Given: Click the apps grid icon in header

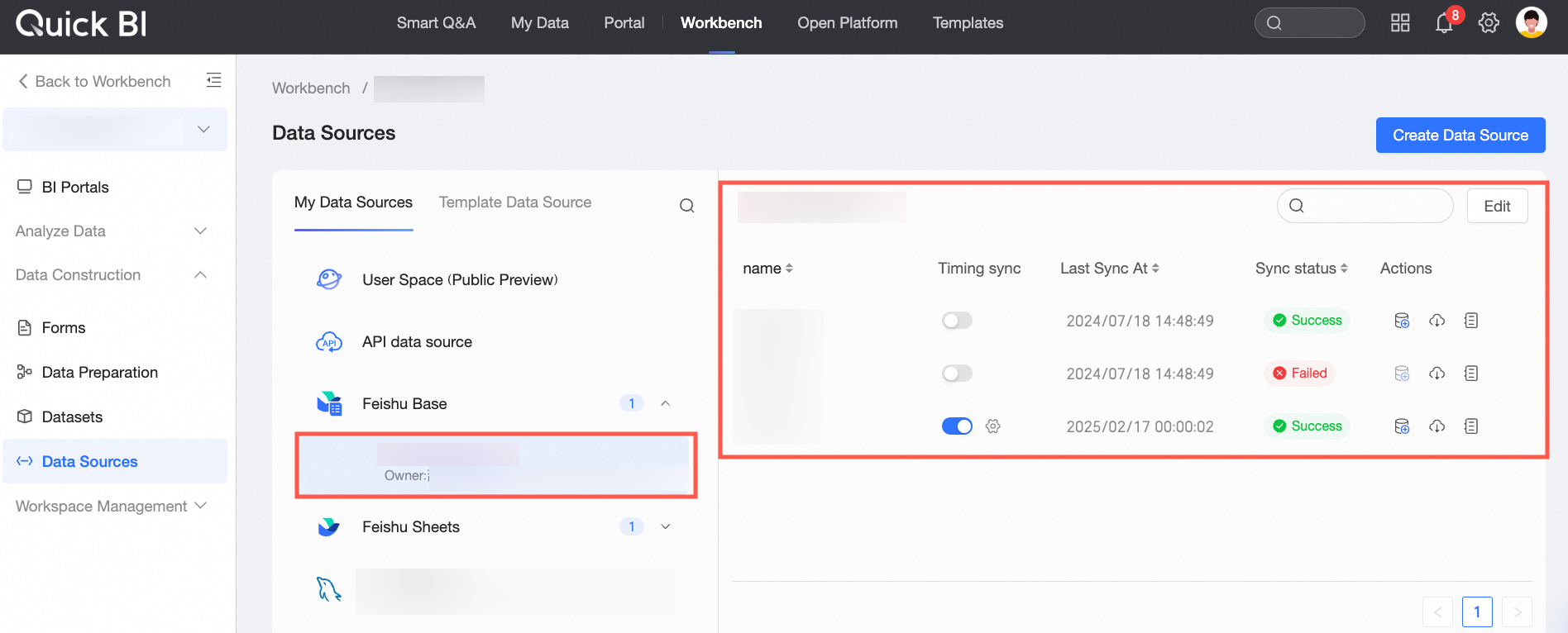Looking at the screenshot, I should point(1400,23).
